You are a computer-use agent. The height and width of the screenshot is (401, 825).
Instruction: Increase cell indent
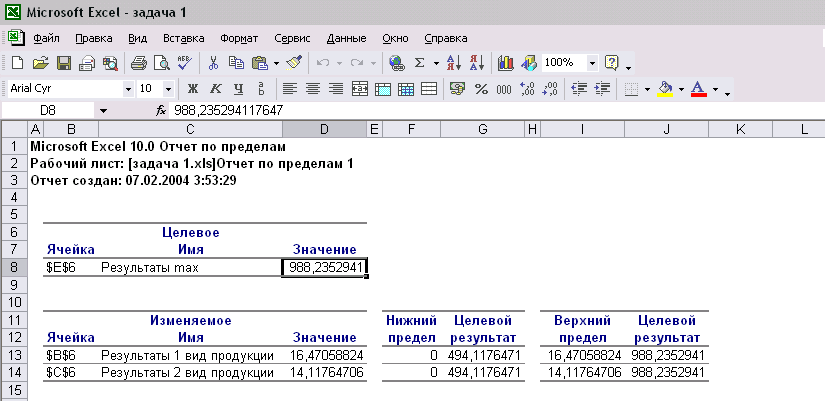pyautogui.click(x=602, y=89)
